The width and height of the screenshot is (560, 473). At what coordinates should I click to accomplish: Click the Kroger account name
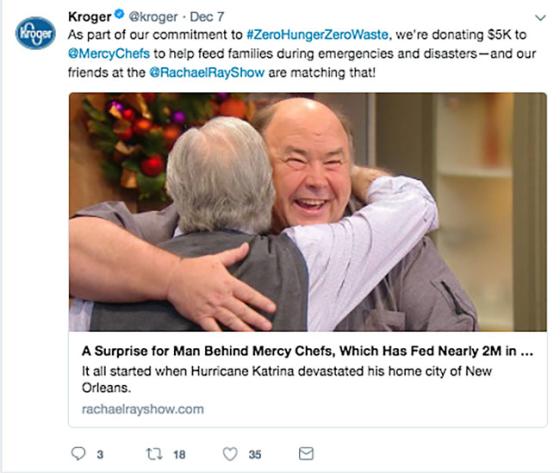pos(90,17)
